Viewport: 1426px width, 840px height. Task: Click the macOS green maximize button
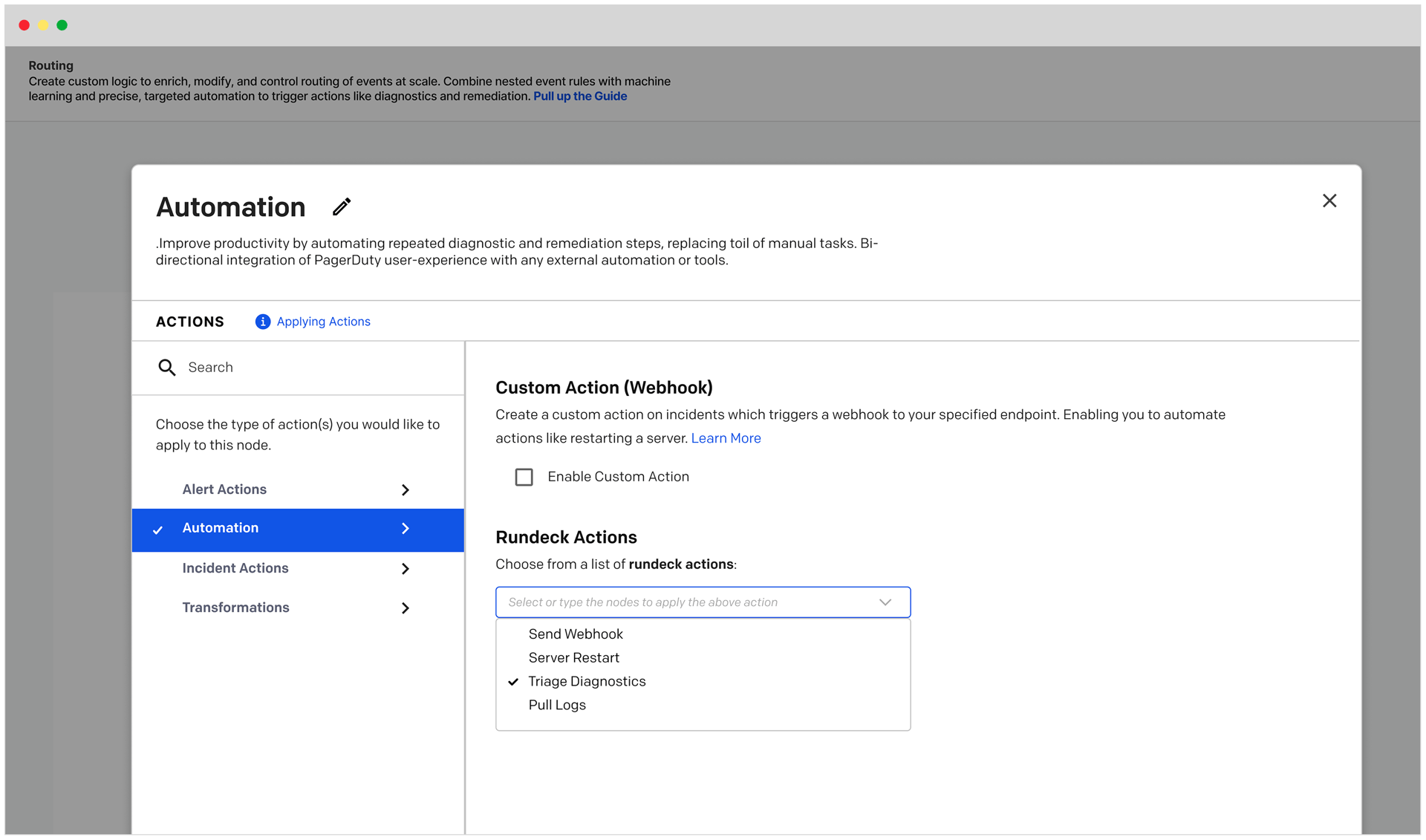[x=62, y=25]
